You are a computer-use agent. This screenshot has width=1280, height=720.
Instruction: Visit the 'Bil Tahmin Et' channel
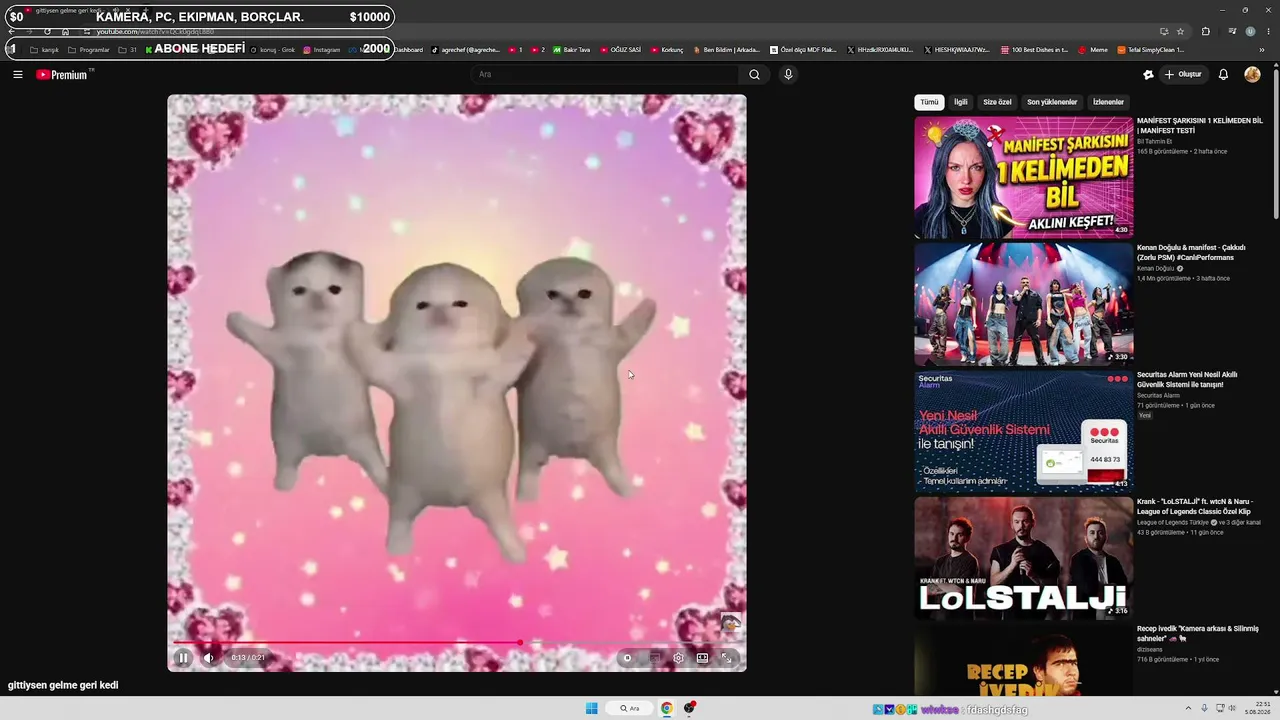point(1154,141)
